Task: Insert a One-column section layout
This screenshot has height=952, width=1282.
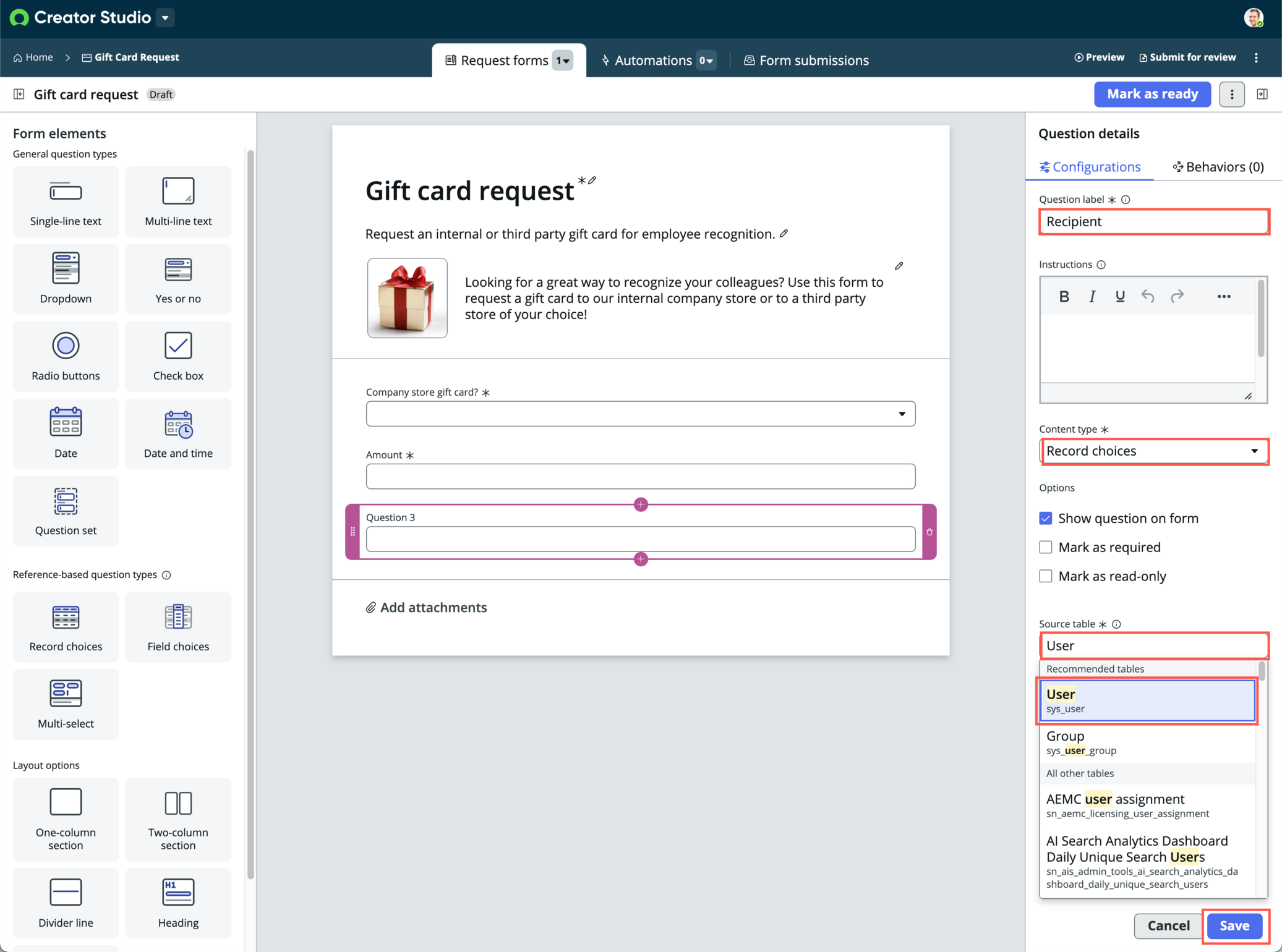Action: [x=66, y=820]
